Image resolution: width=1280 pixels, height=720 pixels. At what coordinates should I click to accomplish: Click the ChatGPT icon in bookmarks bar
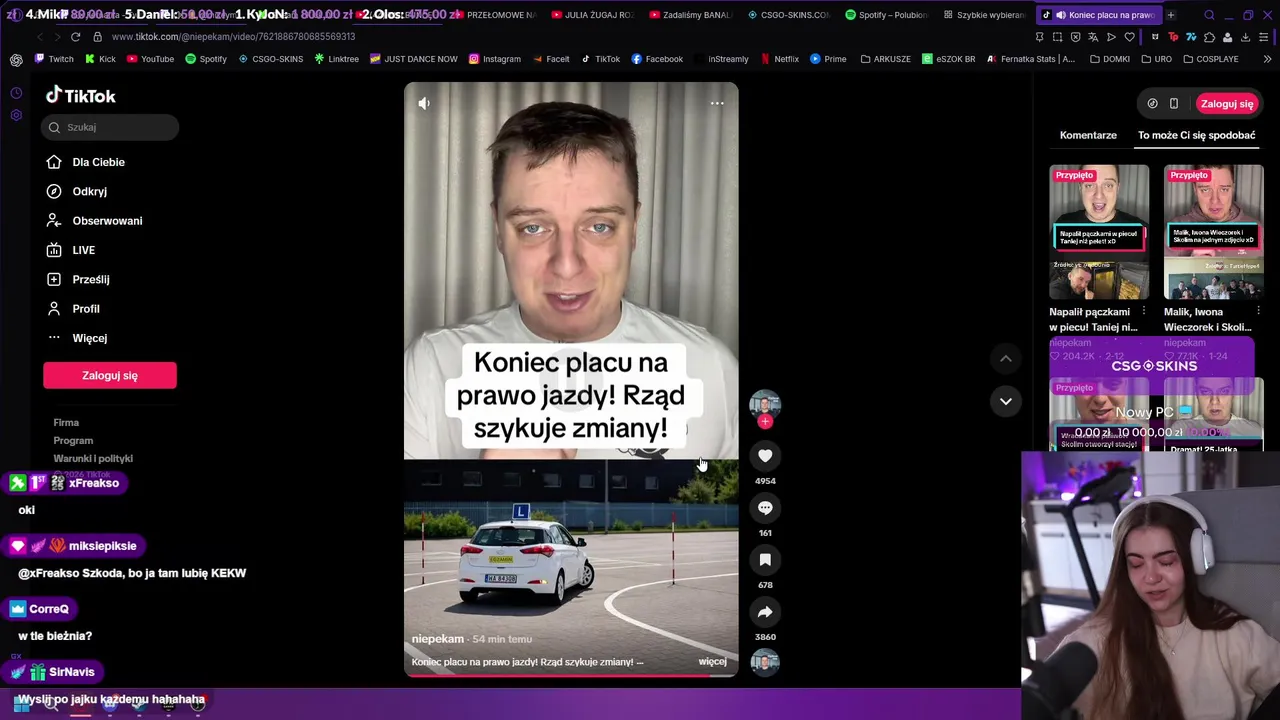[x=16, y=59]
